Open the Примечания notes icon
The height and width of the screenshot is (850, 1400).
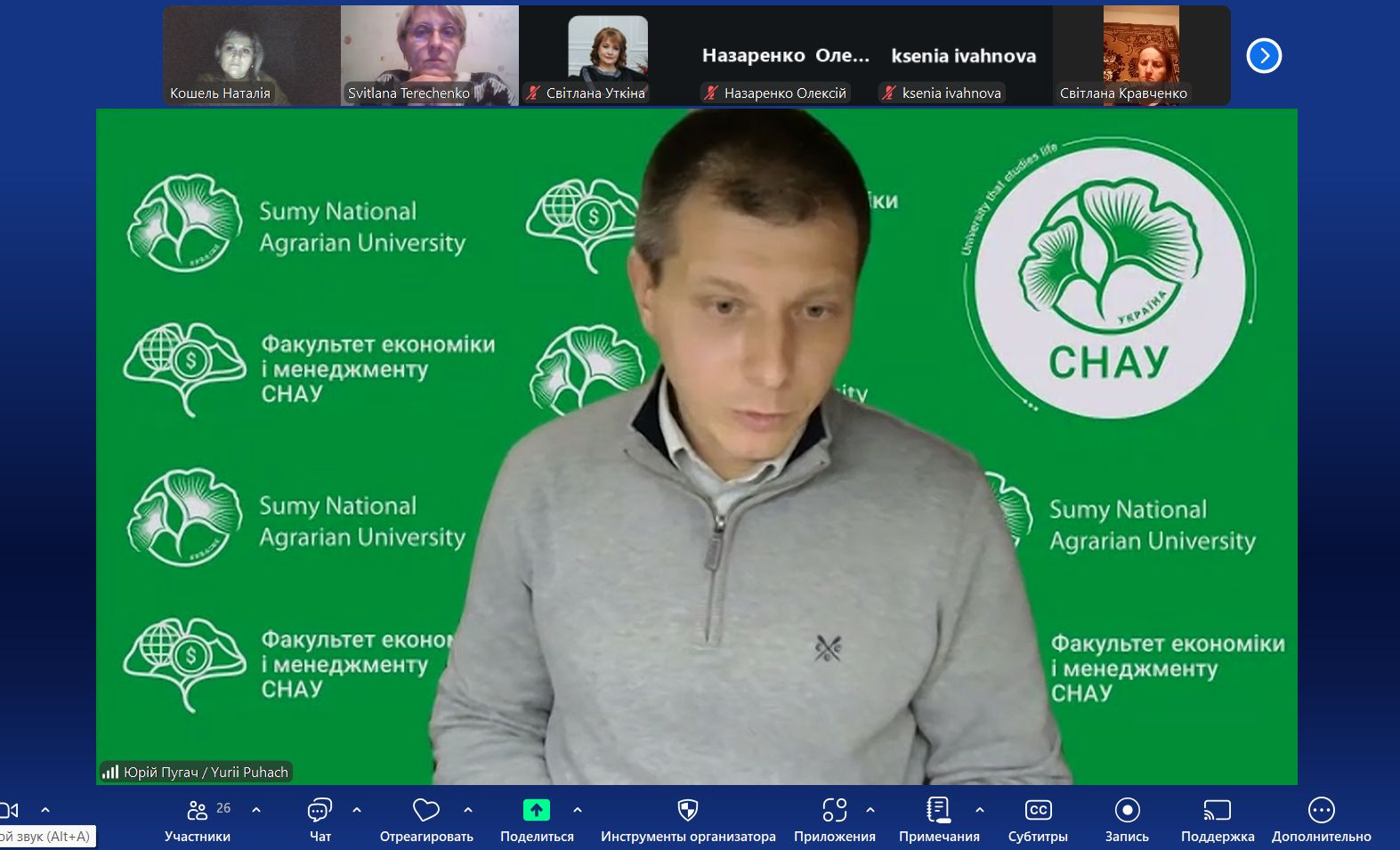point(938,810)
